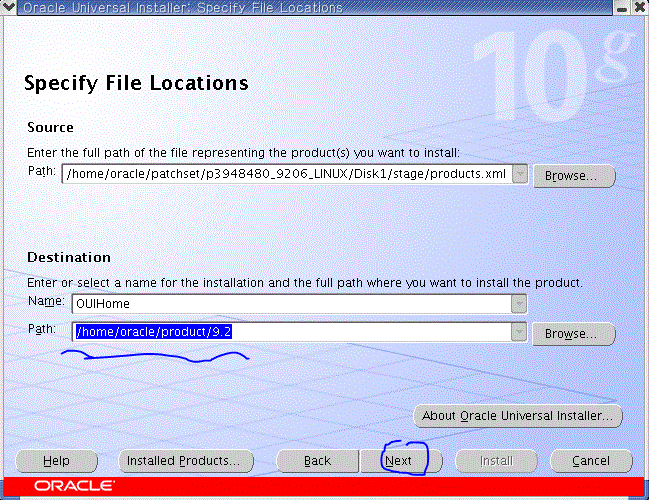Minimize the installer window
This screenshot has width=649, height=500.
pos(621,7)
